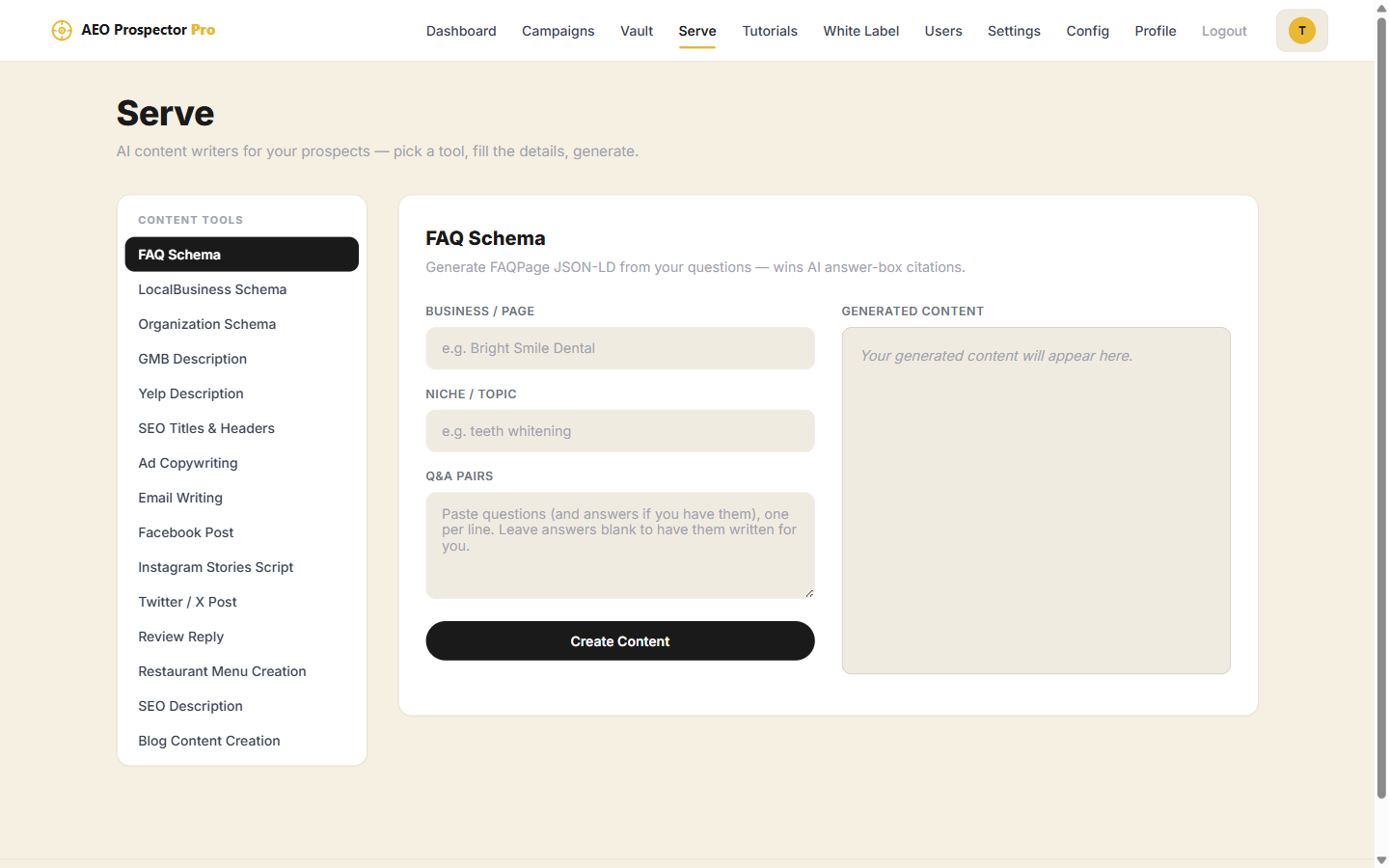Focus the Q&A Pairs textarea
This screenshot has height=868, width=1389.
pos(620,546)
